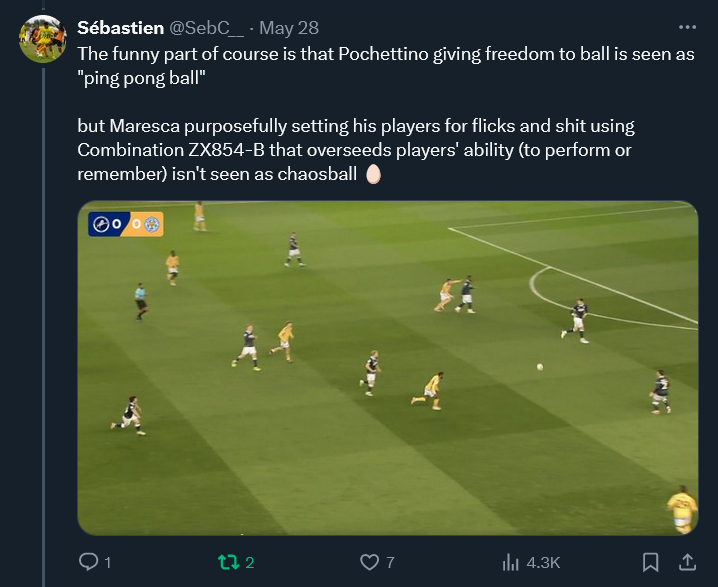Click the like count of 7
This screenshot has height=587, width=718.
[390, 563]
